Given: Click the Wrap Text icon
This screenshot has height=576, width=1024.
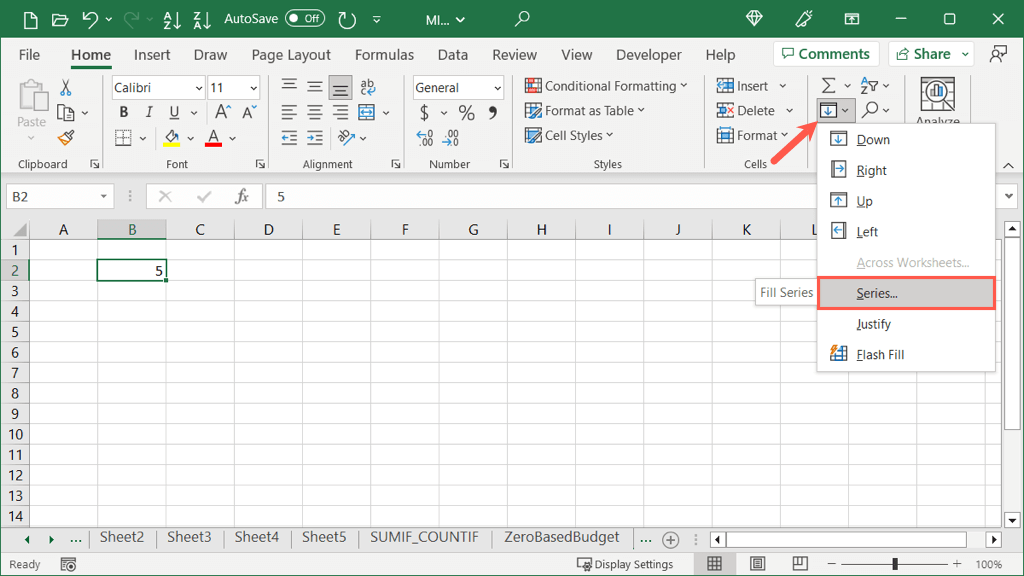Looking at the screenshot, I should [367, 88].
